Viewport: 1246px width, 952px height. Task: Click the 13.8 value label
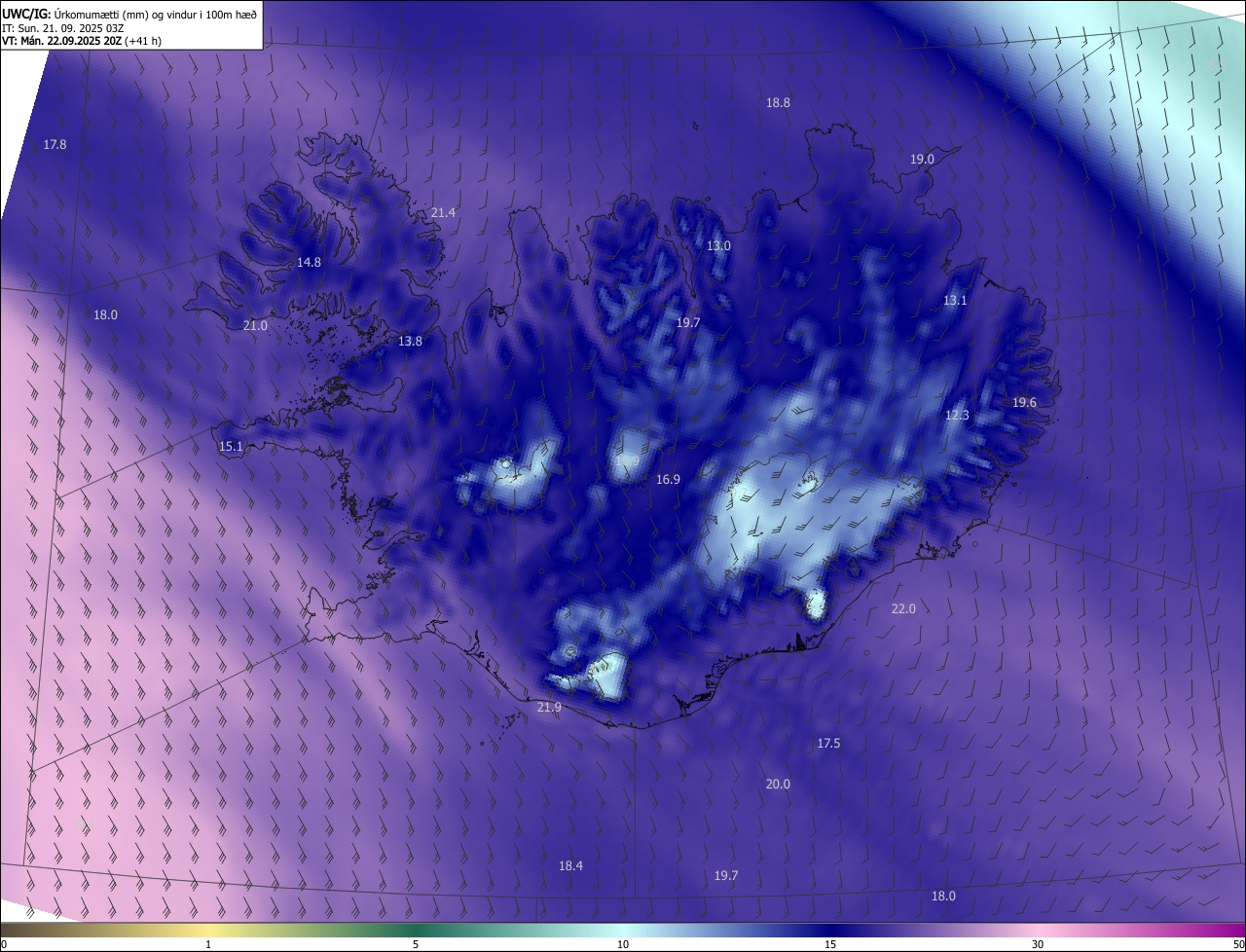click(x=411, y=341)
